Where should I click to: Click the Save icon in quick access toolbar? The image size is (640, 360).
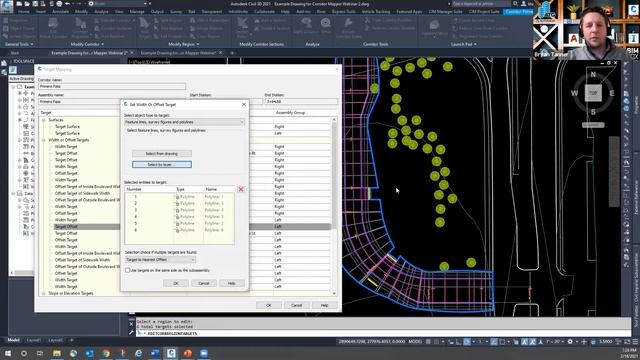(35, 4)
